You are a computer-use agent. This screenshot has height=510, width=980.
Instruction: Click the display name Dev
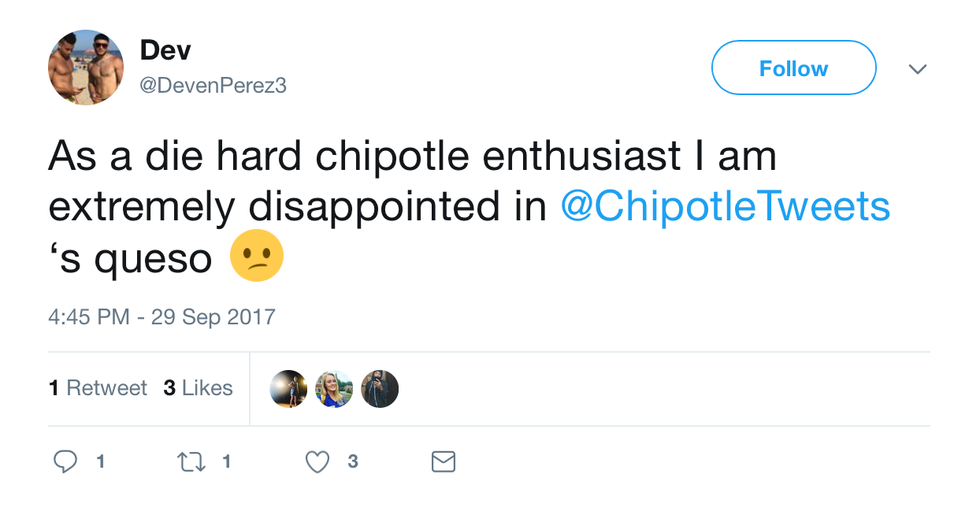(x=163, y=50)
